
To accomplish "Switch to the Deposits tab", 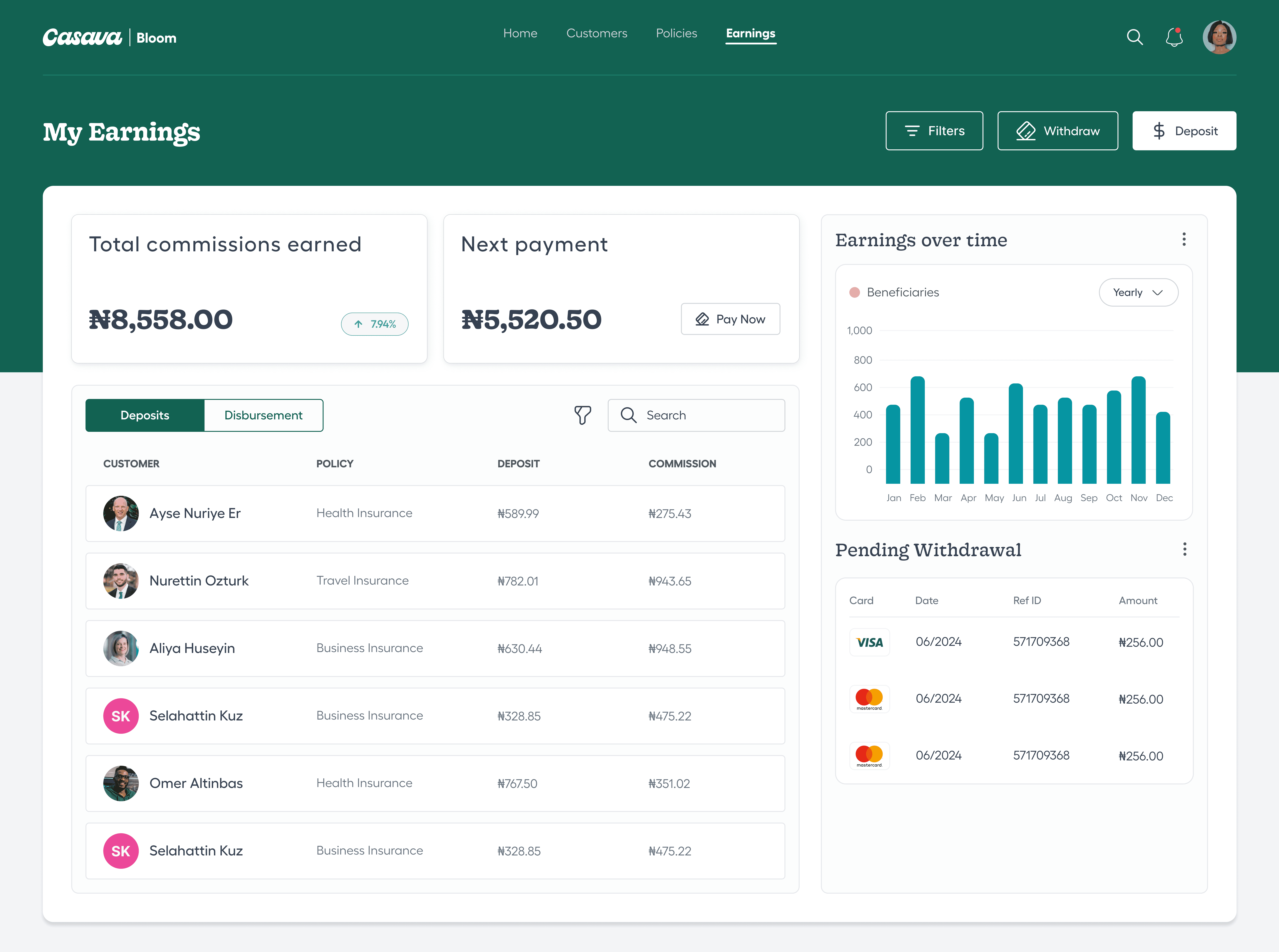I will tap(145, 415).
